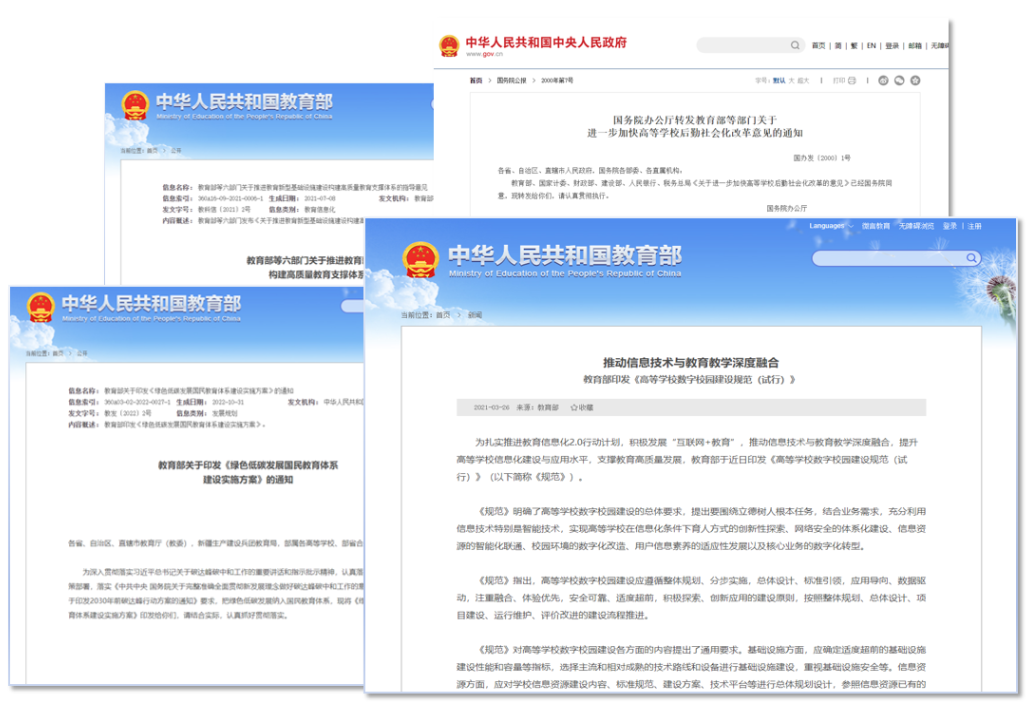Click the EN language link on gov.cn
This screenshot has height=702, width=1028.
tap(871, 46)
